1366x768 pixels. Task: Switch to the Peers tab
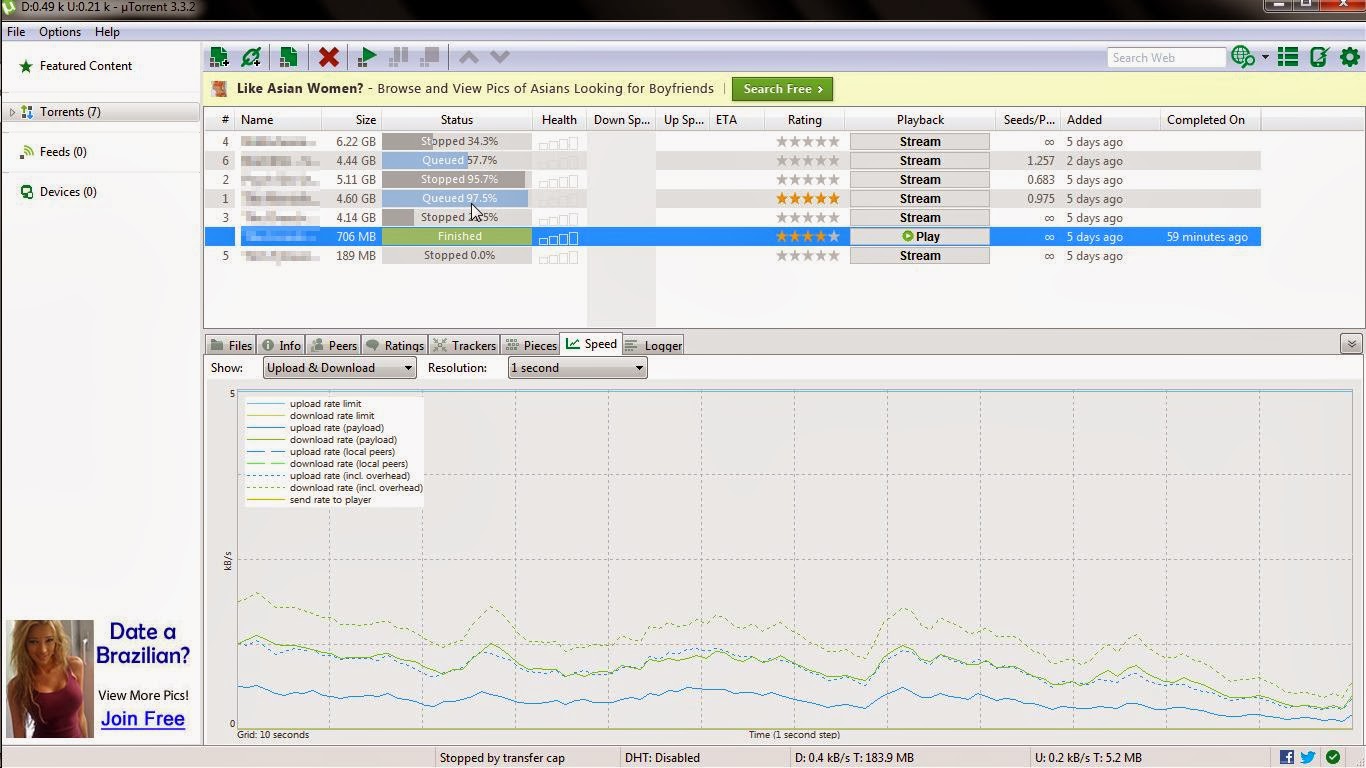pos(333,345)
